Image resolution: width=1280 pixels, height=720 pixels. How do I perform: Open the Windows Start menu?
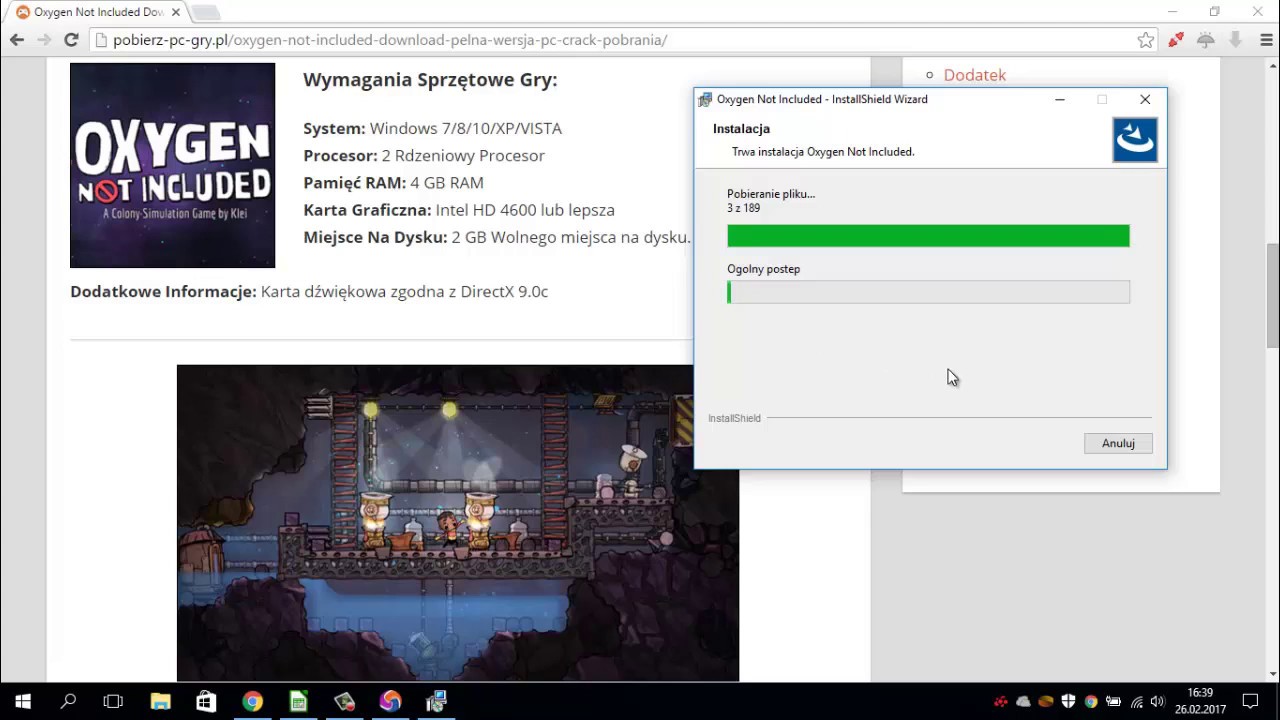pos(23,701)
